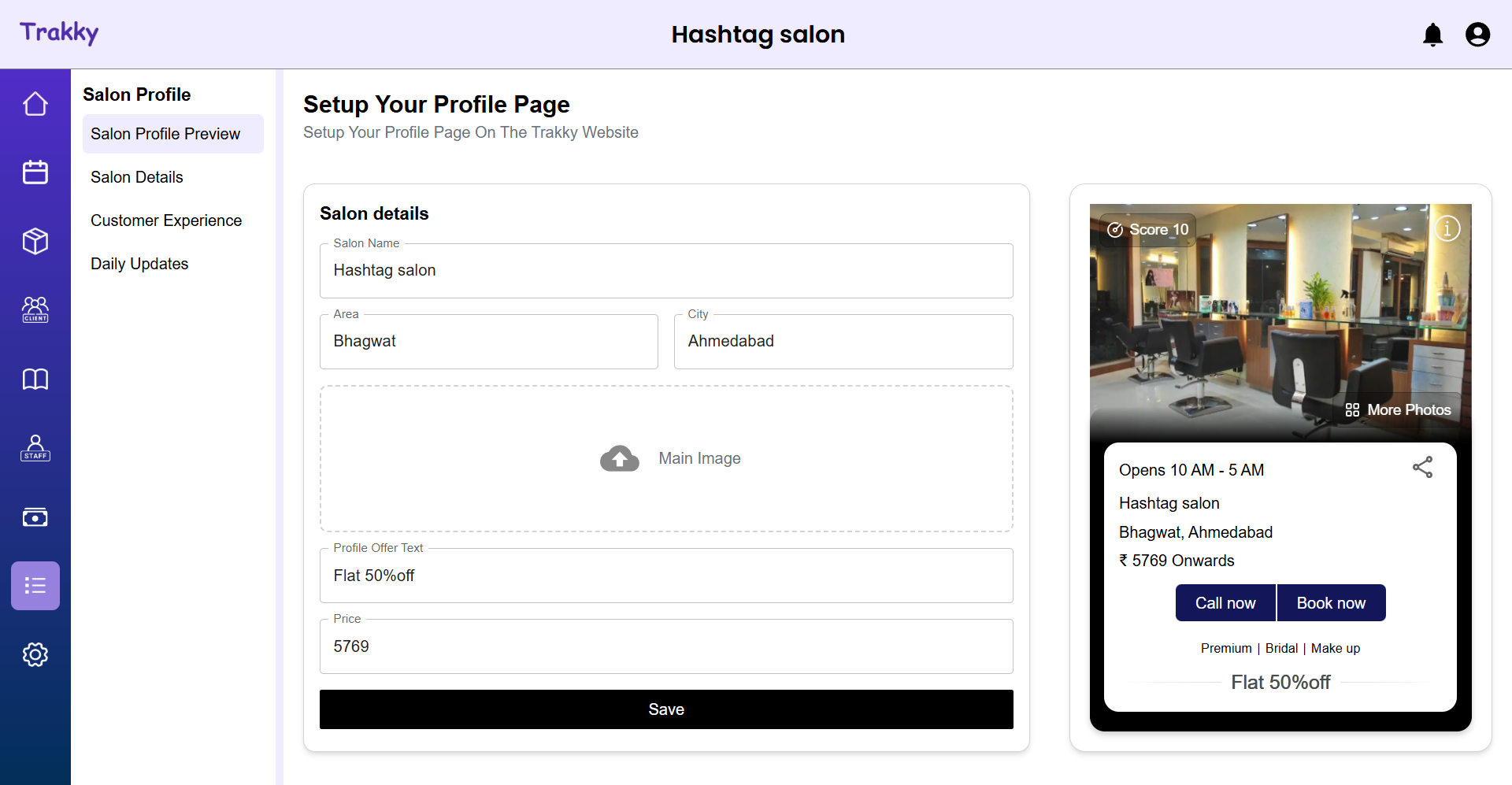Viewport: 1512px width, 785px height.
Task: Open the Daily Updates section
Action: click(139, 264)
